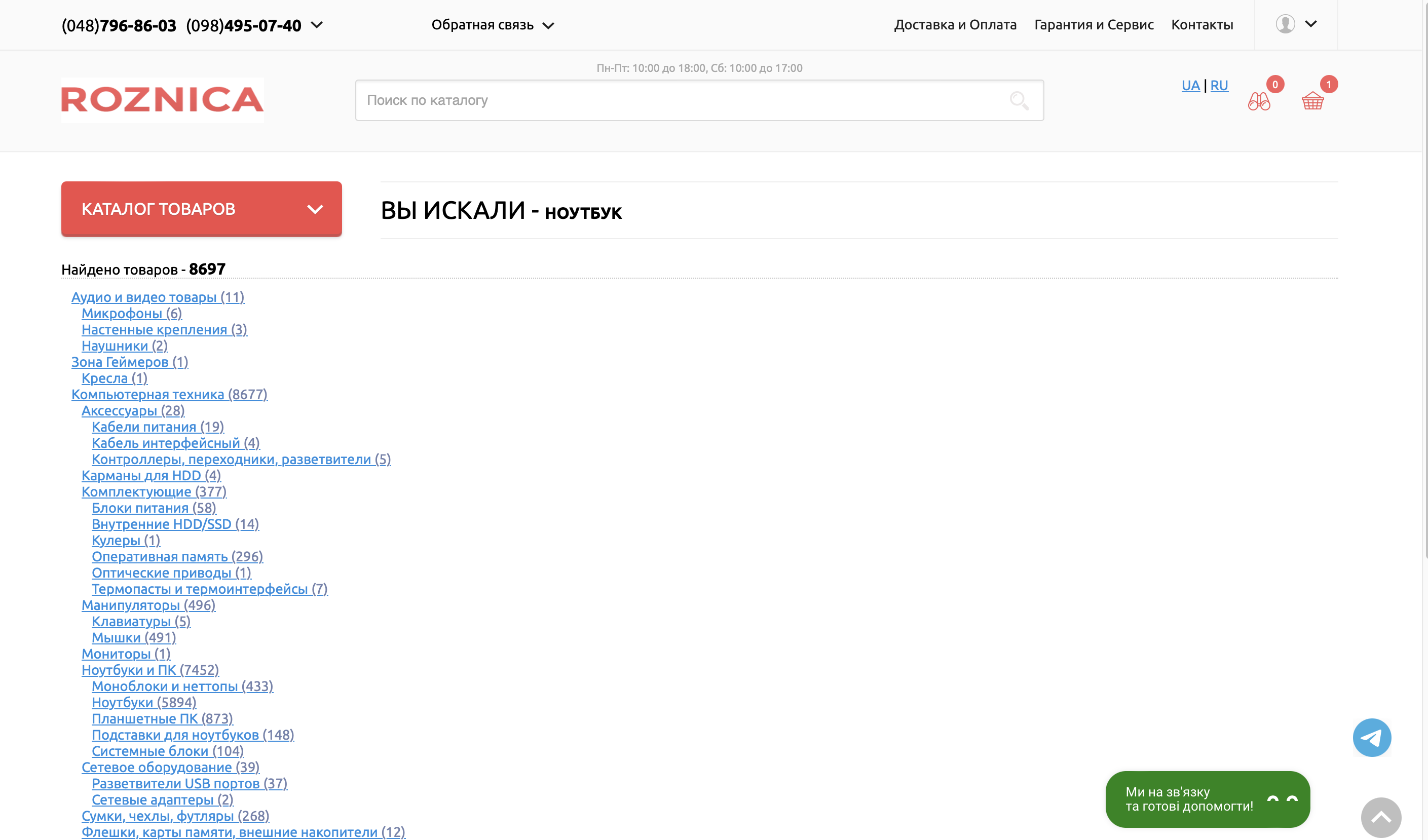Open the Оперативная память (296) link
Viewport: 1428px width, 840px height.
(177, 557)
